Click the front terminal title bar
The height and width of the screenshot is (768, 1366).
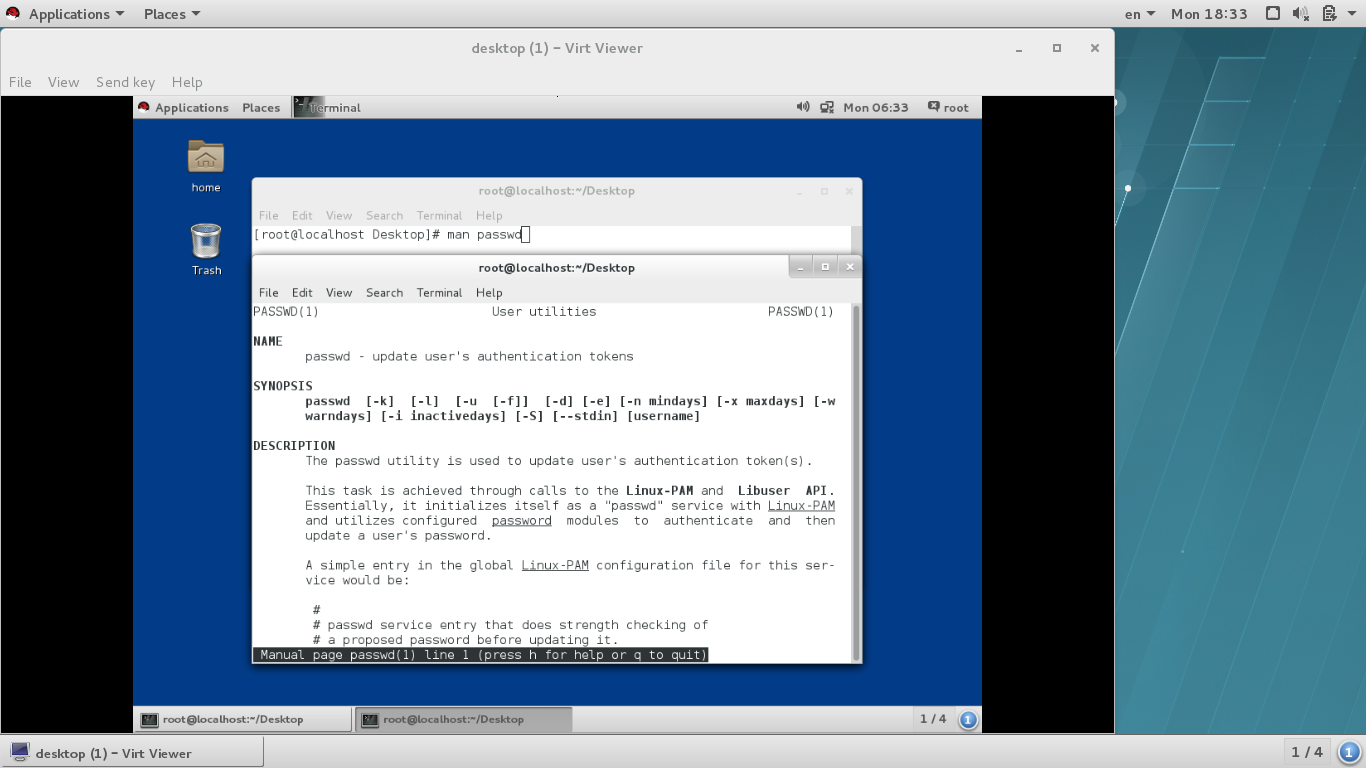coord(556,267)
